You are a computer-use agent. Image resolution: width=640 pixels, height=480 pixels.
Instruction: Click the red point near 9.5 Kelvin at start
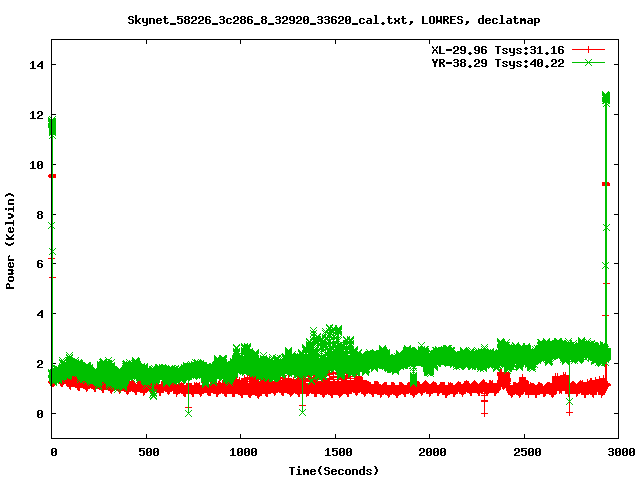click(52, 176)
